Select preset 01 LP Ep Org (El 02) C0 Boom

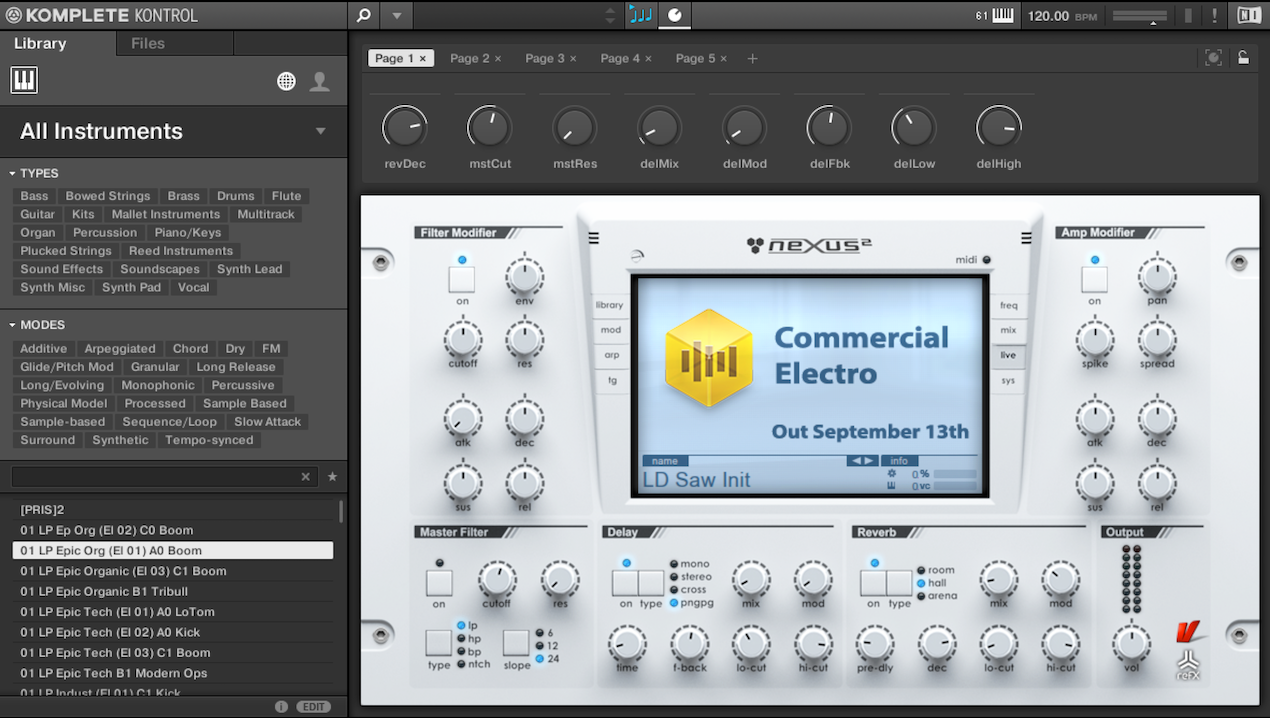click(172, 530)
